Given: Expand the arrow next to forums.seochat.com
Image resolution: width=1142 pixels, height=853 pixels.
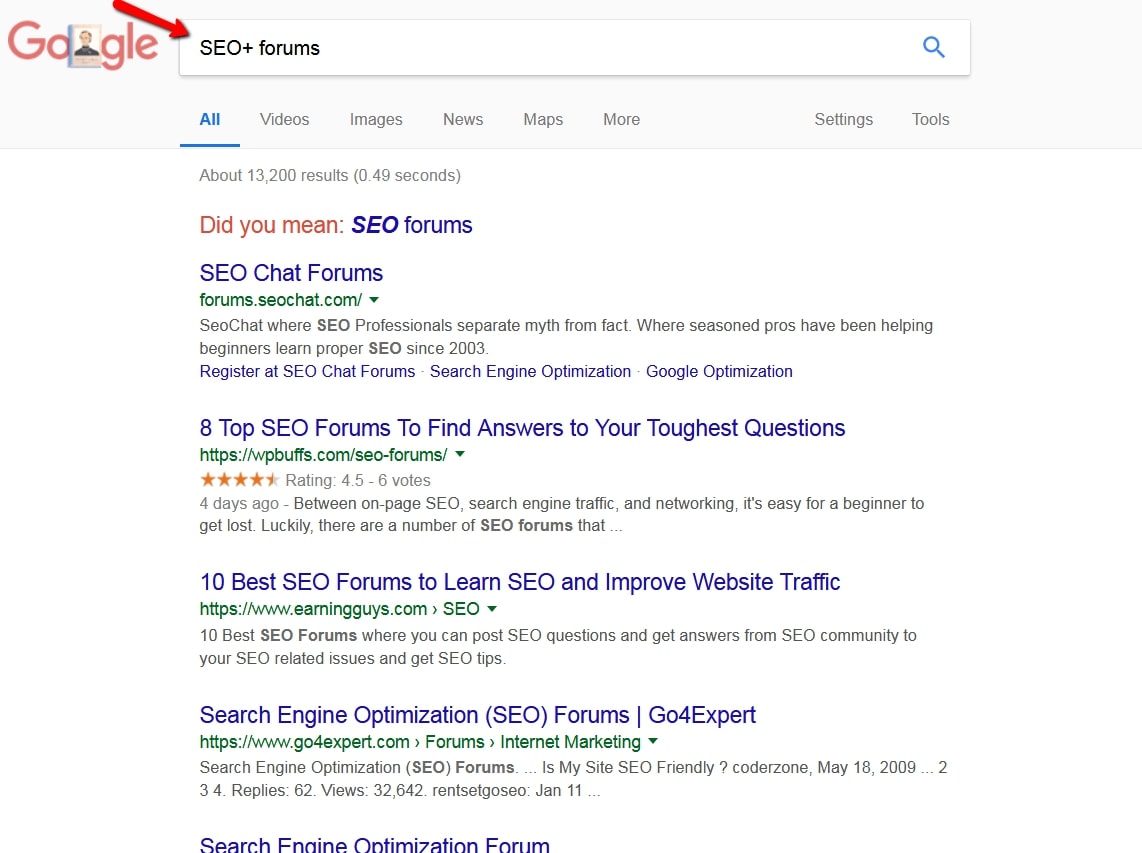Looking at the screenshot, I should tap(374, 300).
